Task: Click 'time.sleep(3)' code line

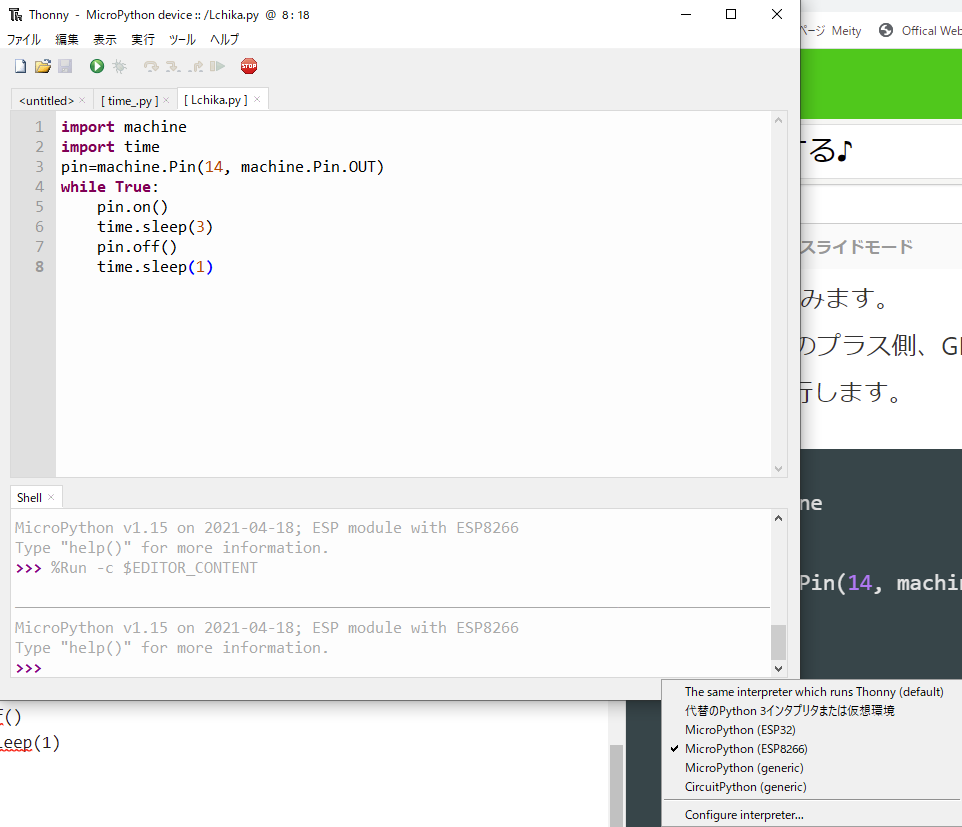Action: tap(155, 227)
